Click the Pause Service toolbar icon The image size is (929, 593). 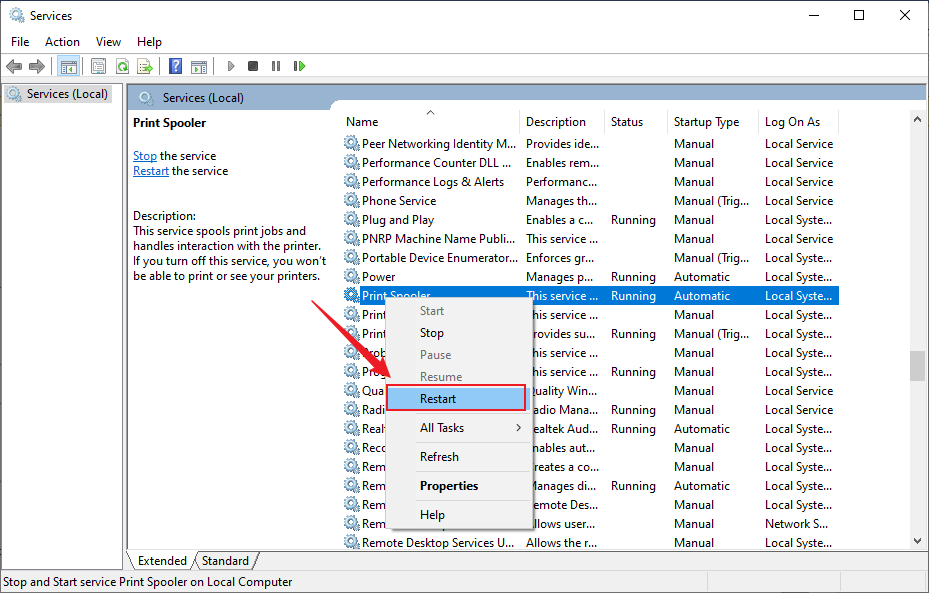[x=275, y=66]
